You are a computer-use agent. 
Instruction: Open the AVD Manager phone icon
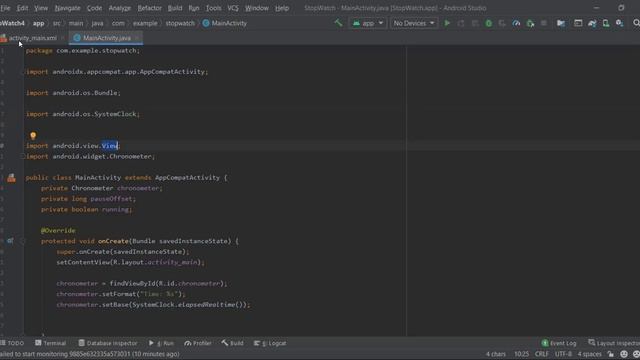pos(606,23)
